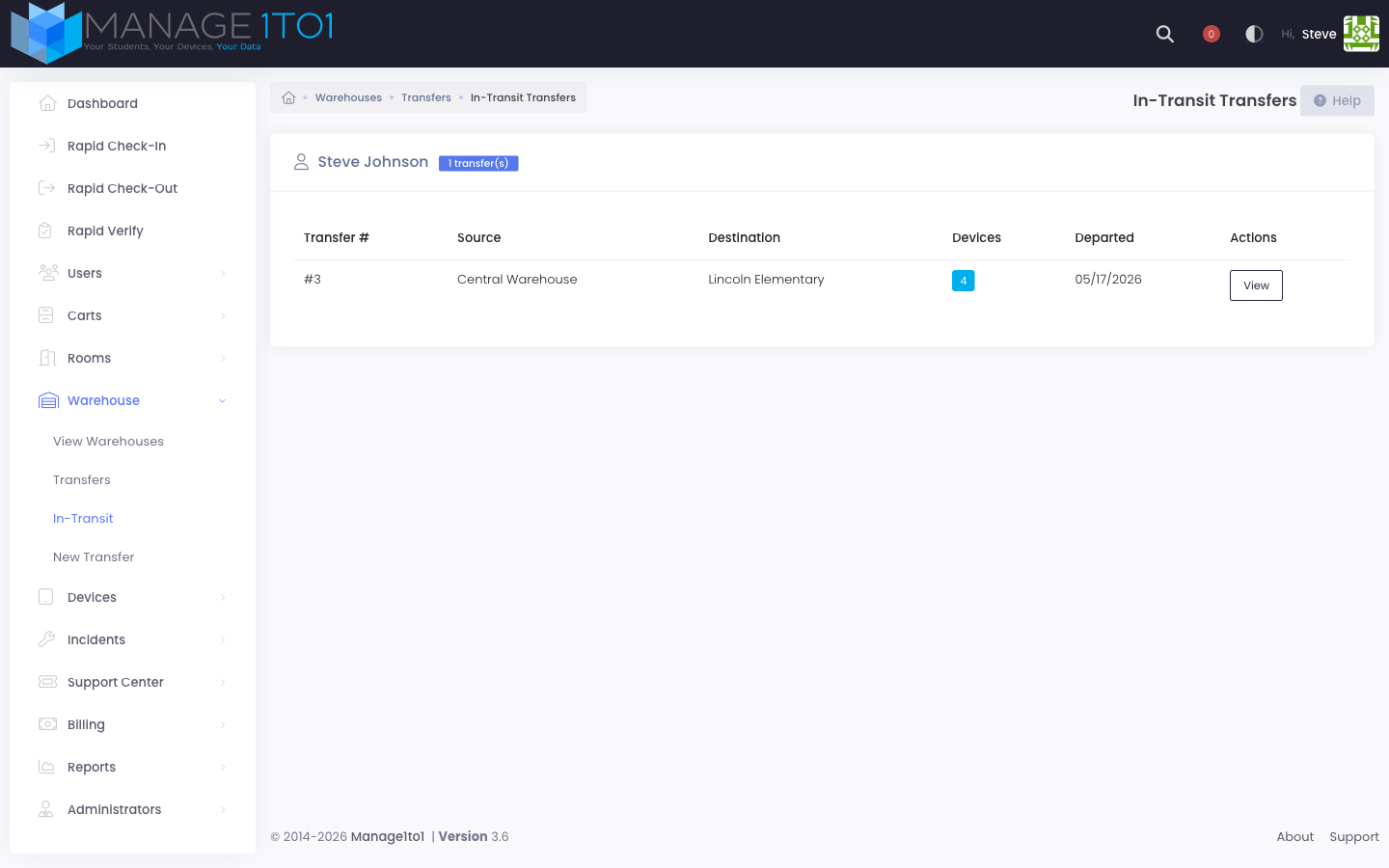This screenshot has width=1389, height=868.
Task: Click the Administrators person icon
Action: tap(45, 809)
